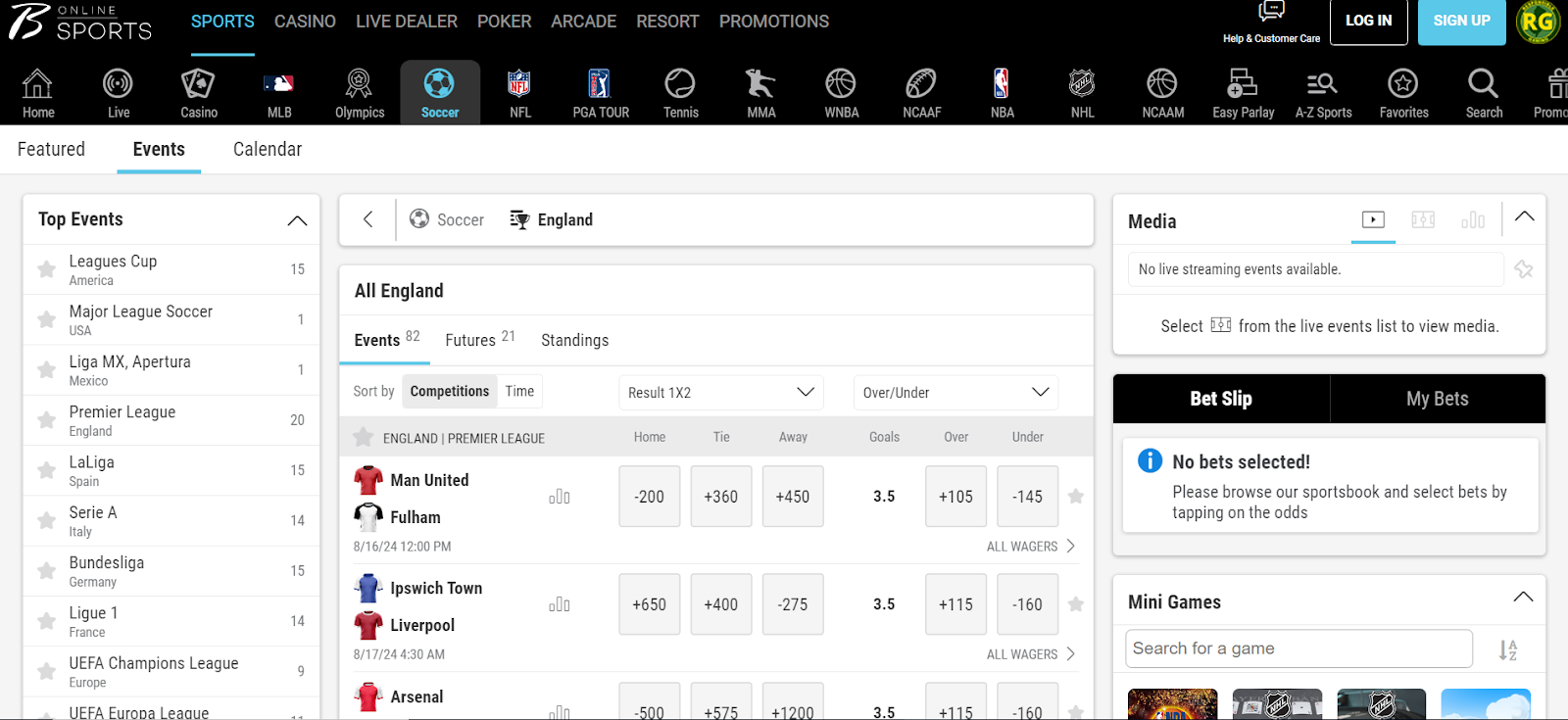Favorite the Ipswich Town vs Liverpool match
Screen dimensions: 1568x720
click(x=1076, y=604)
